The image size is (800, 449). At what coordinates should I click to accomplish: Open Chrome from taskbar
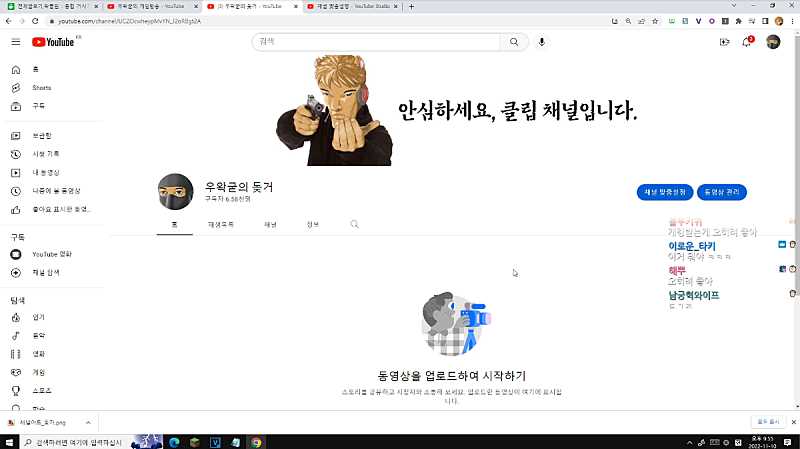coord(256,442)
